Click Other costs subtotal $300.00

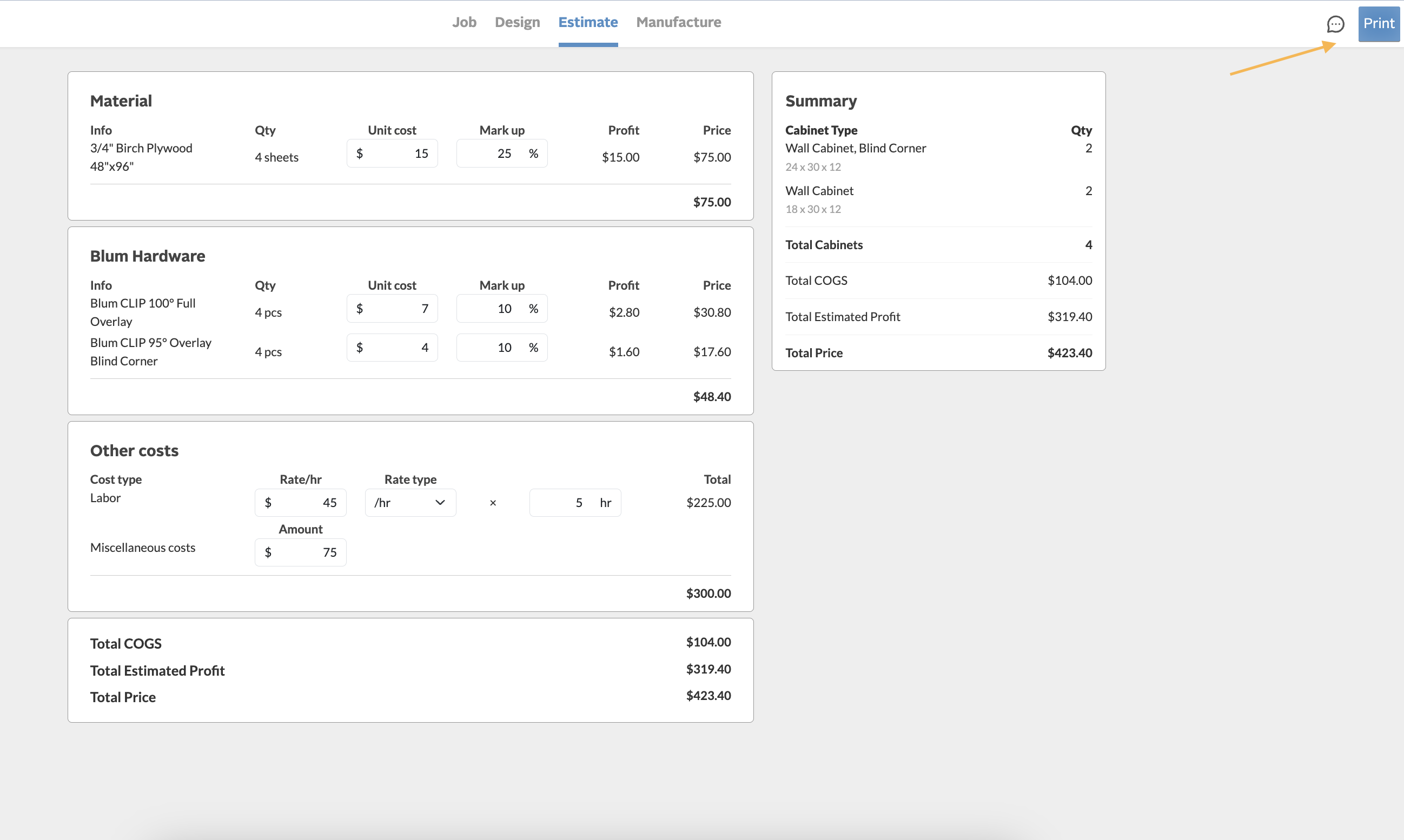(708, 593)
